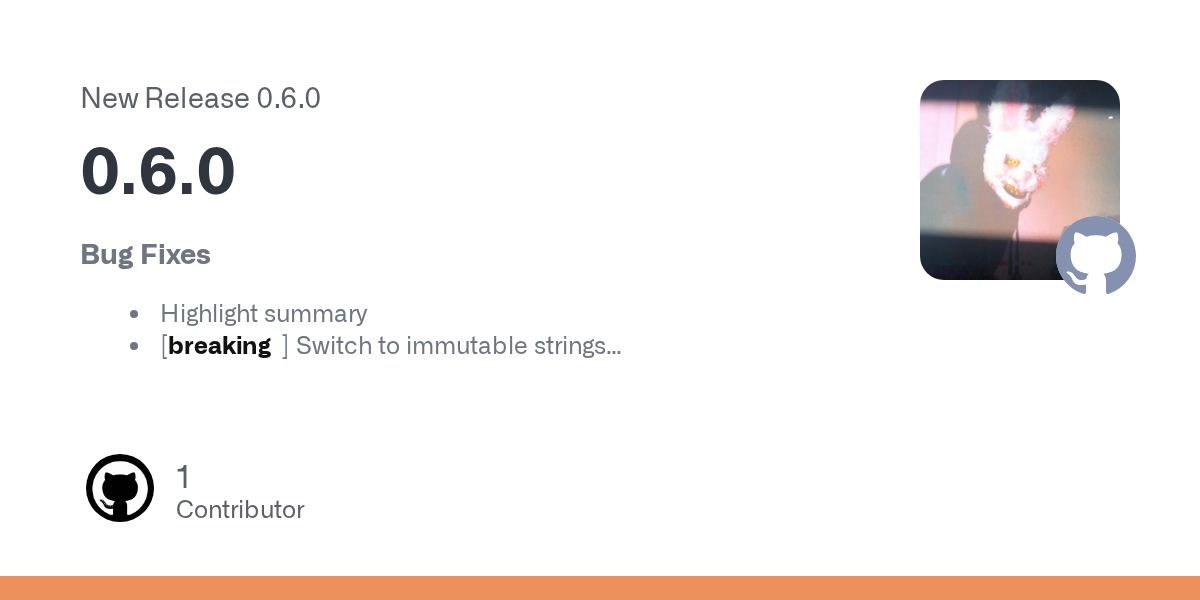Click the version number in the "New Release 0.6.0" subtitle
Image resolution: width=1200 pixels, height=600 pixels.
click(x=288, y=98)
